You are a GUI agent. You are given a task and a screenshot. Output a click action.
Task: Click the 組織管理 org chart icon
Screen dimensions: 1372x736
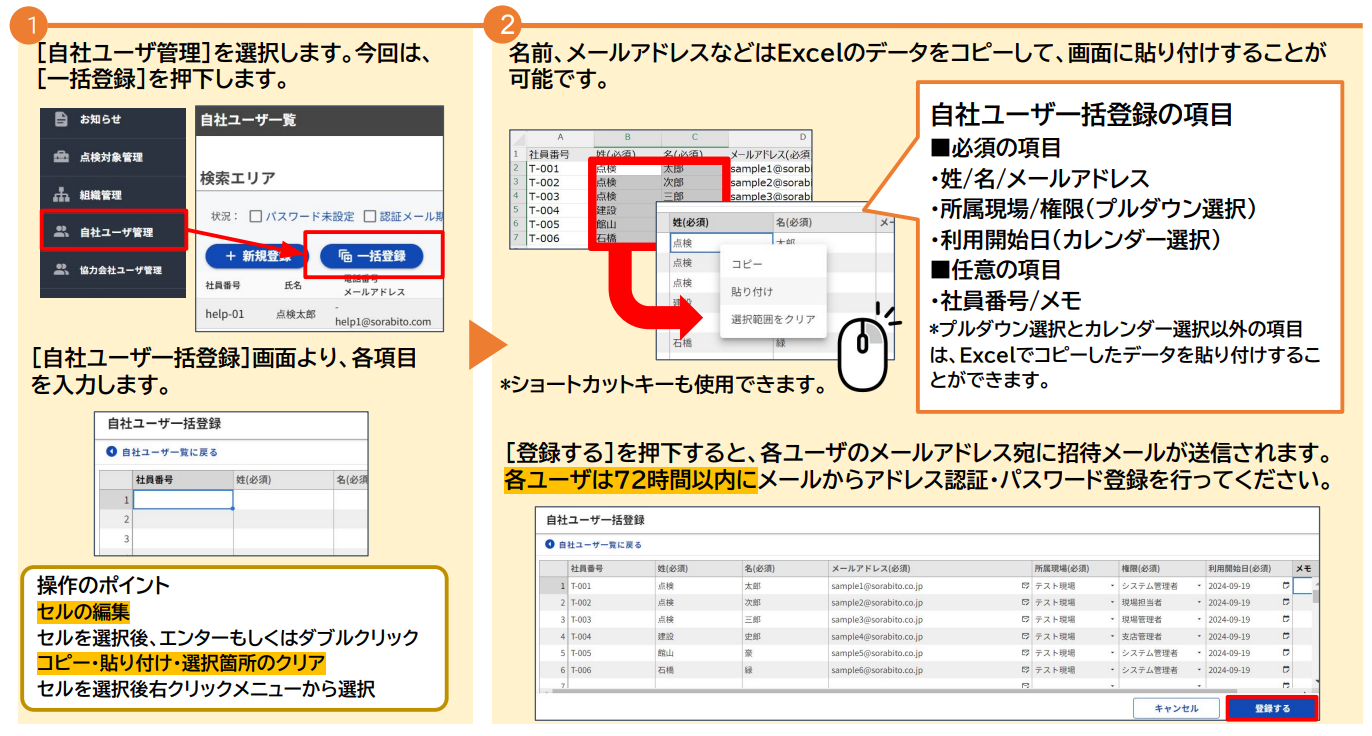(62, 194)
